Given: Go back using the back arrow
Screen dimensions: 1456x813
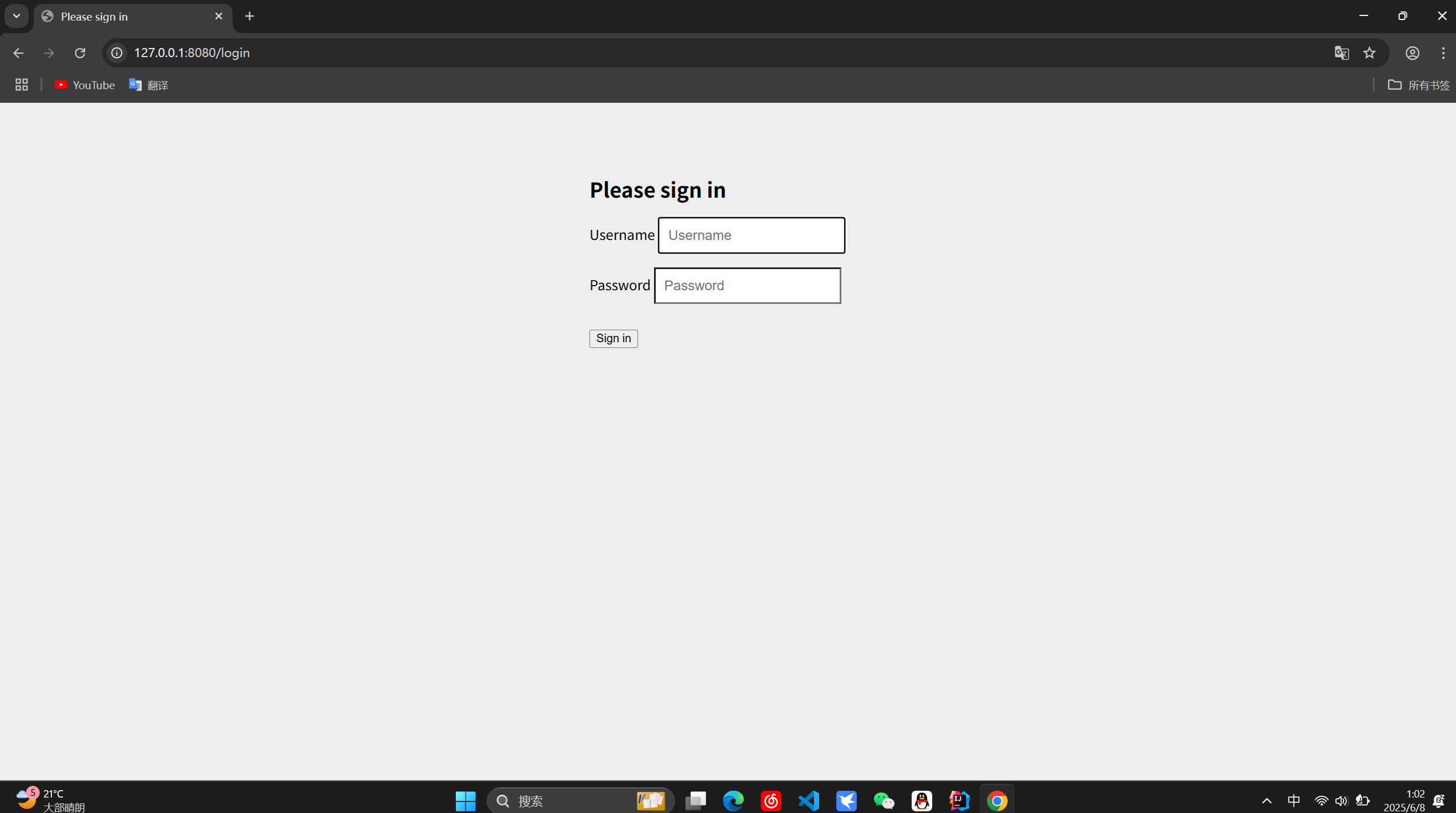Looking at the screenshot, I should [18, 53].
